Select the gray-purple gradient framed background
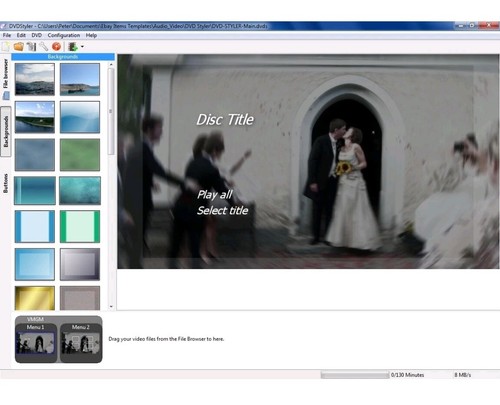The width and height of the screenshot is (500, 405). (x=80, y=264)
